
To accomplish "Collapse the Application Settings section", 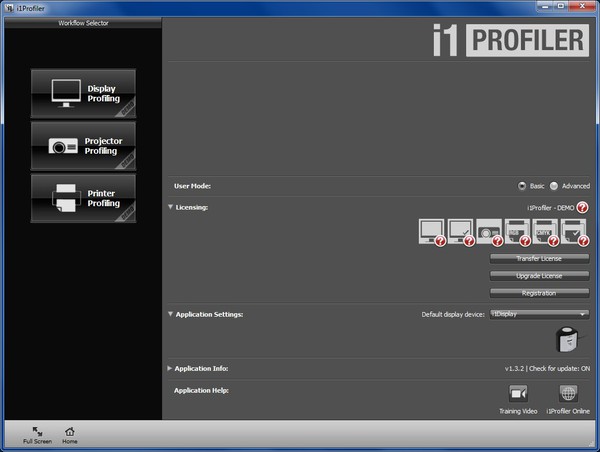I will click(170, 314).
